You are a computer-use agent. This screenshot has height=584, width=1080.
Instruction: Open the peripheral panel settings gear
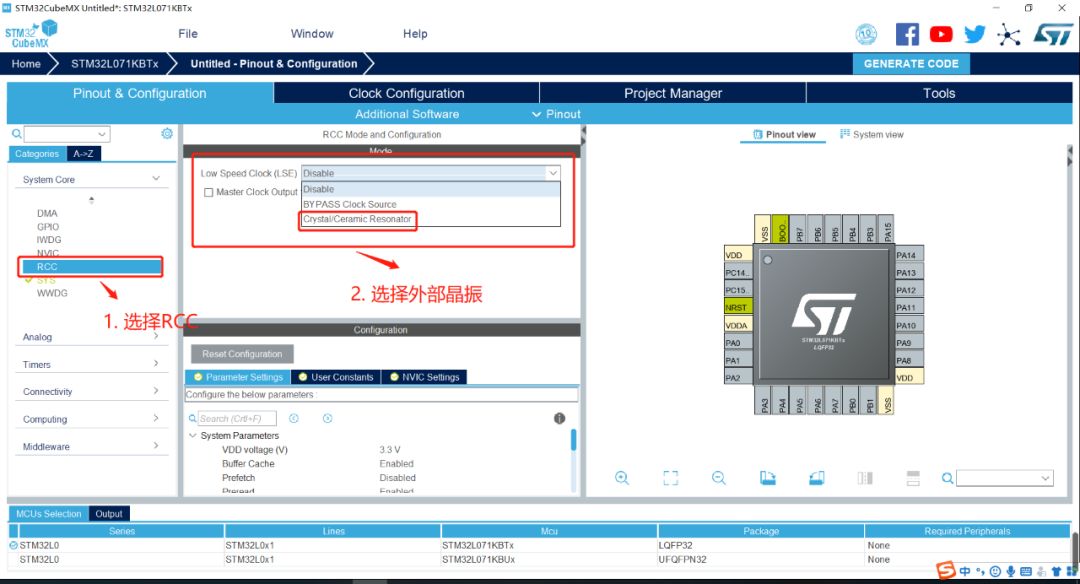[x=167, y=134]
